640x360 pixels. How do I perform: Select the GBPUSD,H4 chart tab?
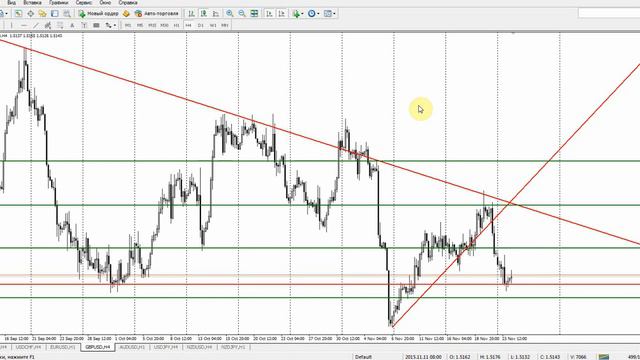98,347
